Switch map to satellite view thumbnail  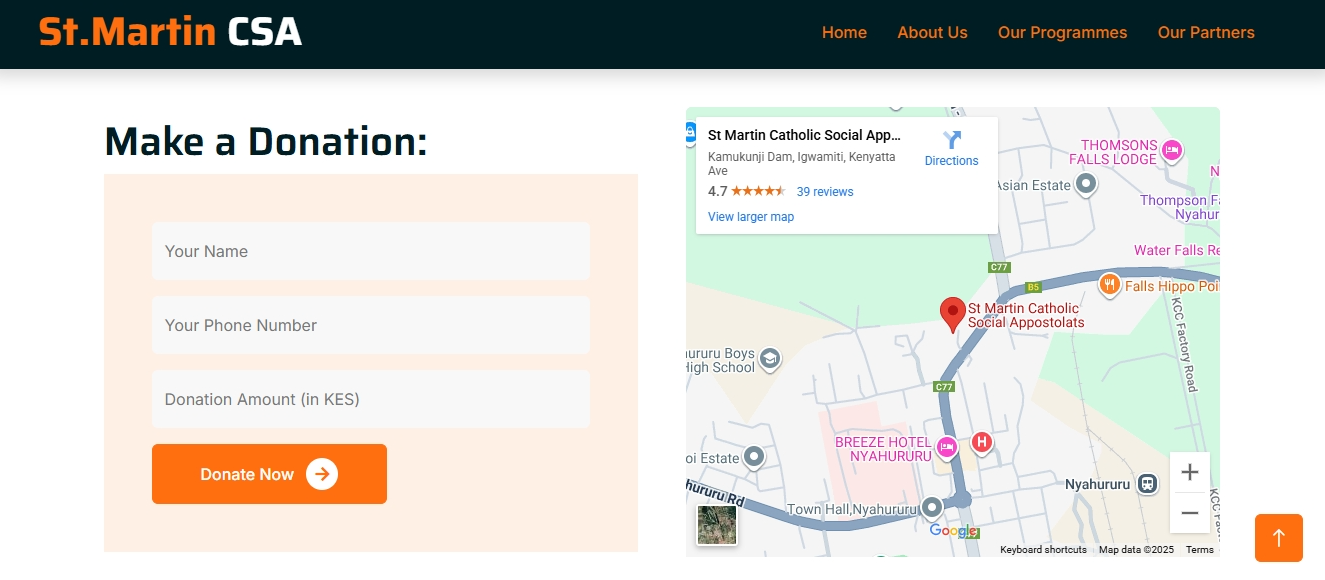716,525
